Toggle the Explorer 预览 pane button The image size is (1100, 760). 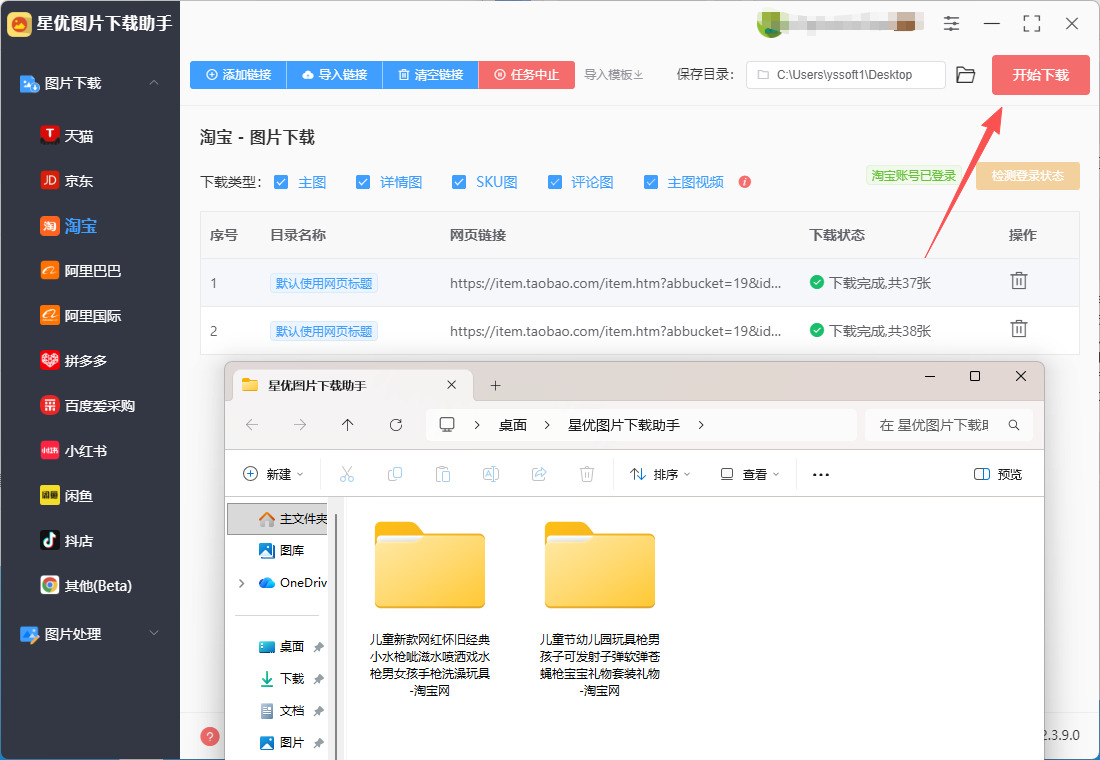(998, 474)
